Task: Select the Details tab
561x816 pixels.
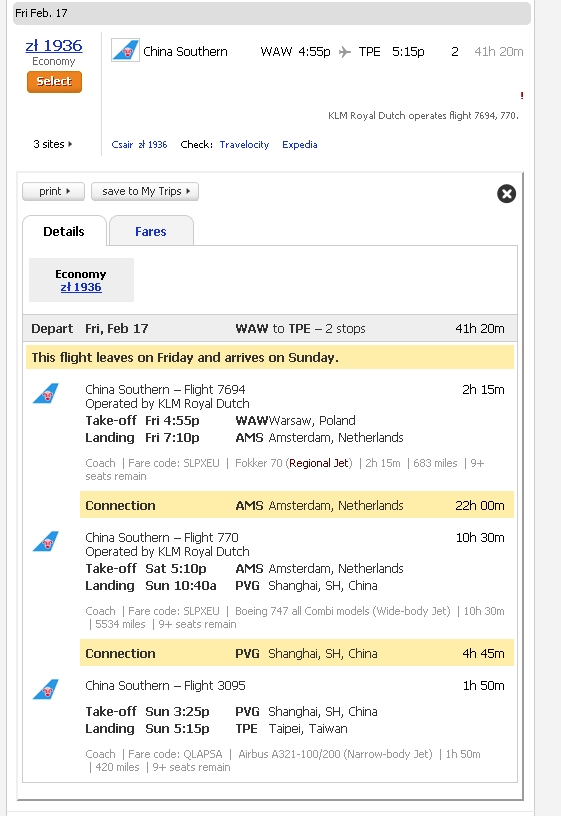Action: click(64, 231)
